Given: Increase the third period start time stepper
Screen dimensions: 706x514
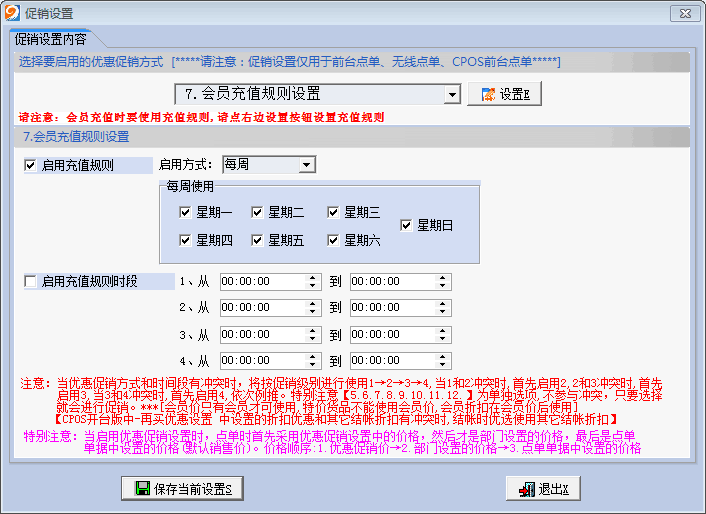Looking at the screenshot, I should [x=313, y=330].
